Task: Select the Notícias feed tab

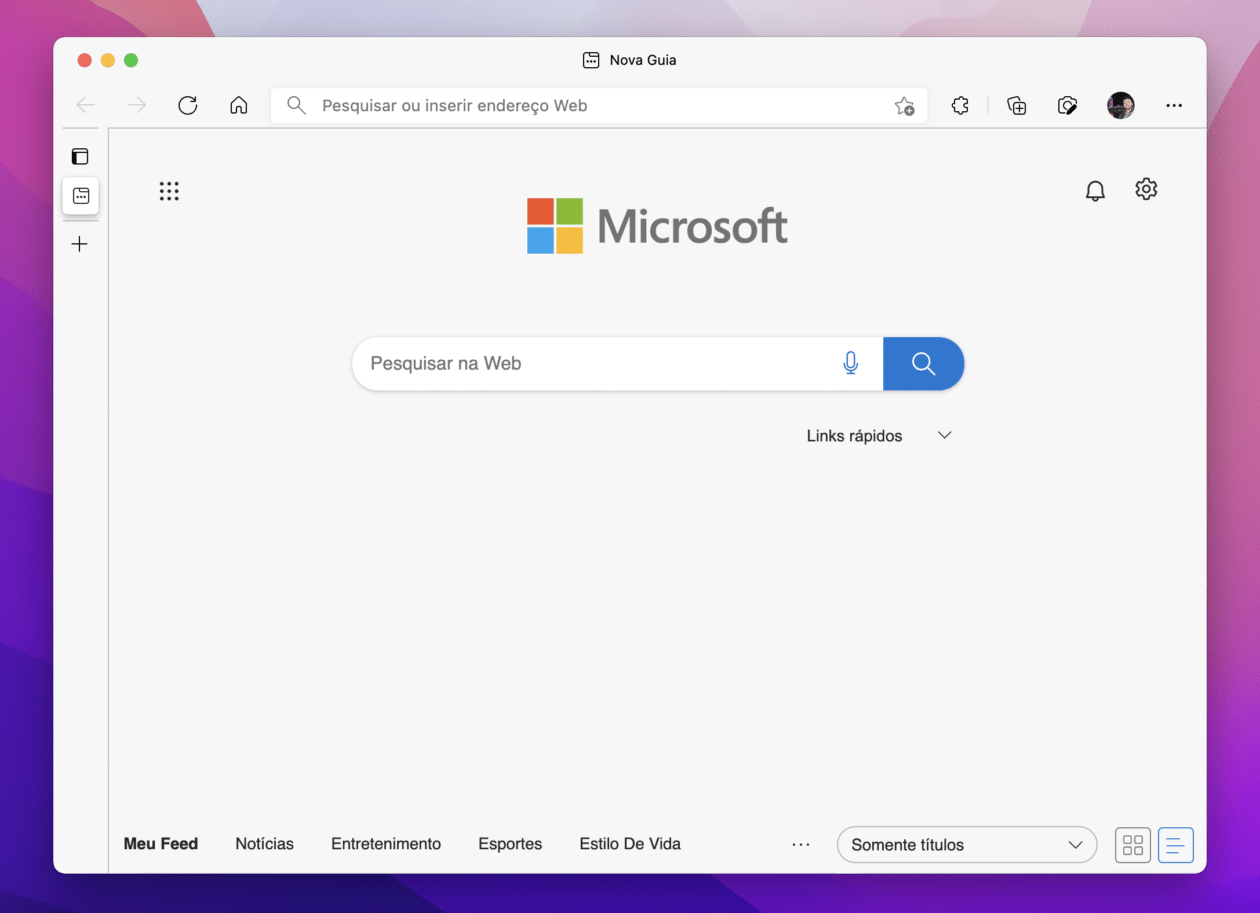Action: click(264, 844)
